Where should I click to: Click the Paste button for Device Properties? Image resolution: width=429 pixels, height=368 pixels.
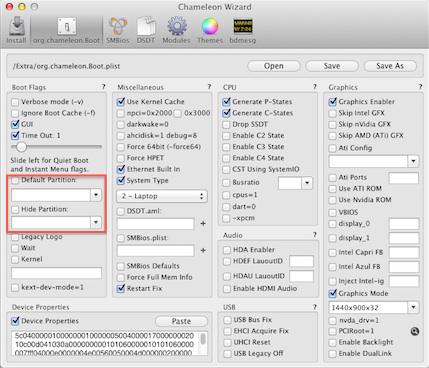[181, 321]
